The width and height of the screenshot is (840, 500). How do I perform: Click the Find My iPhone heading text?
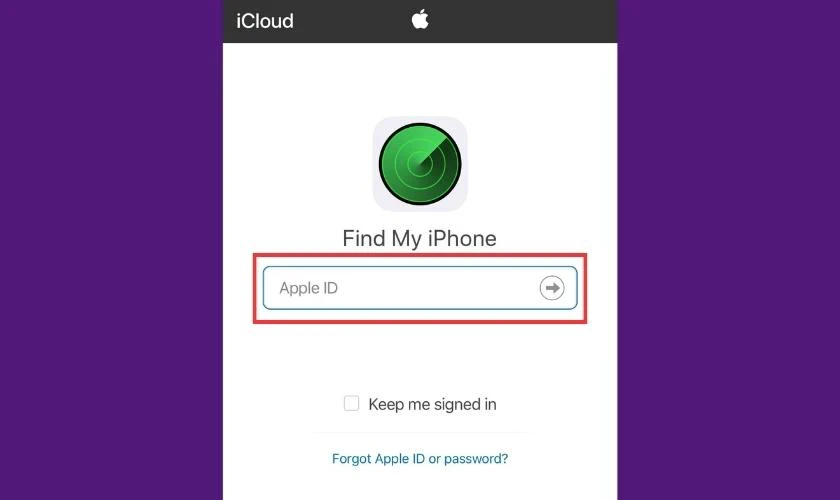pos(419,239)
